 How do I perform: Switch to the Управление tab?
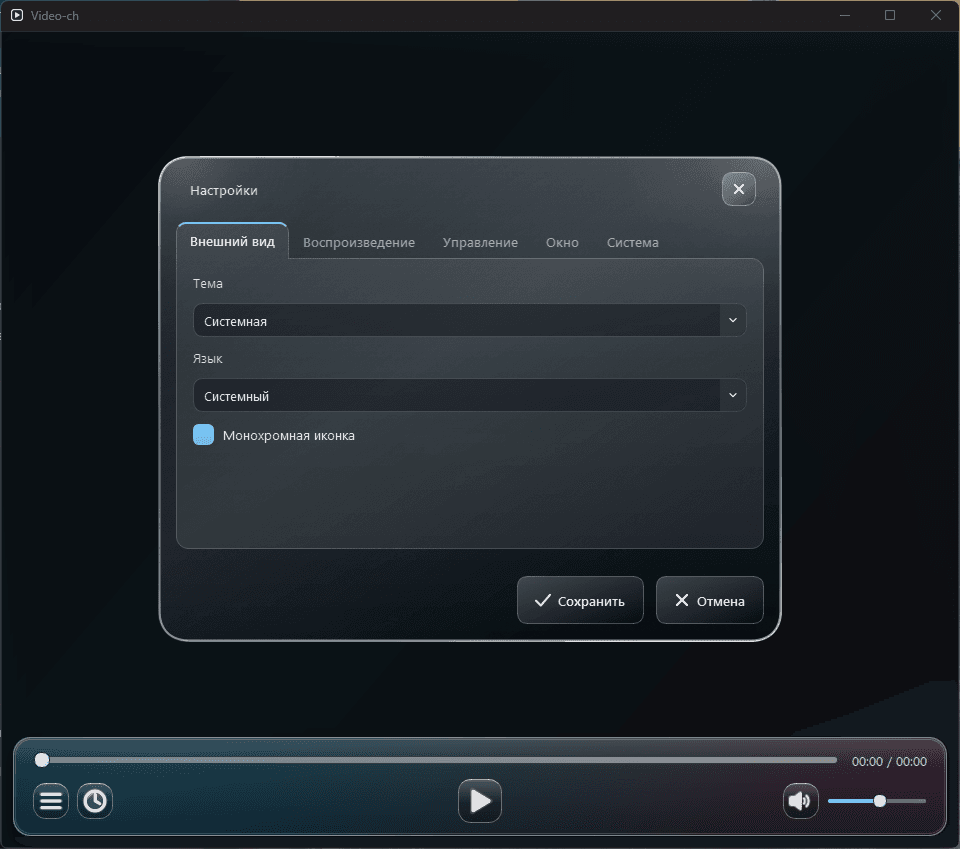(480, 242)
